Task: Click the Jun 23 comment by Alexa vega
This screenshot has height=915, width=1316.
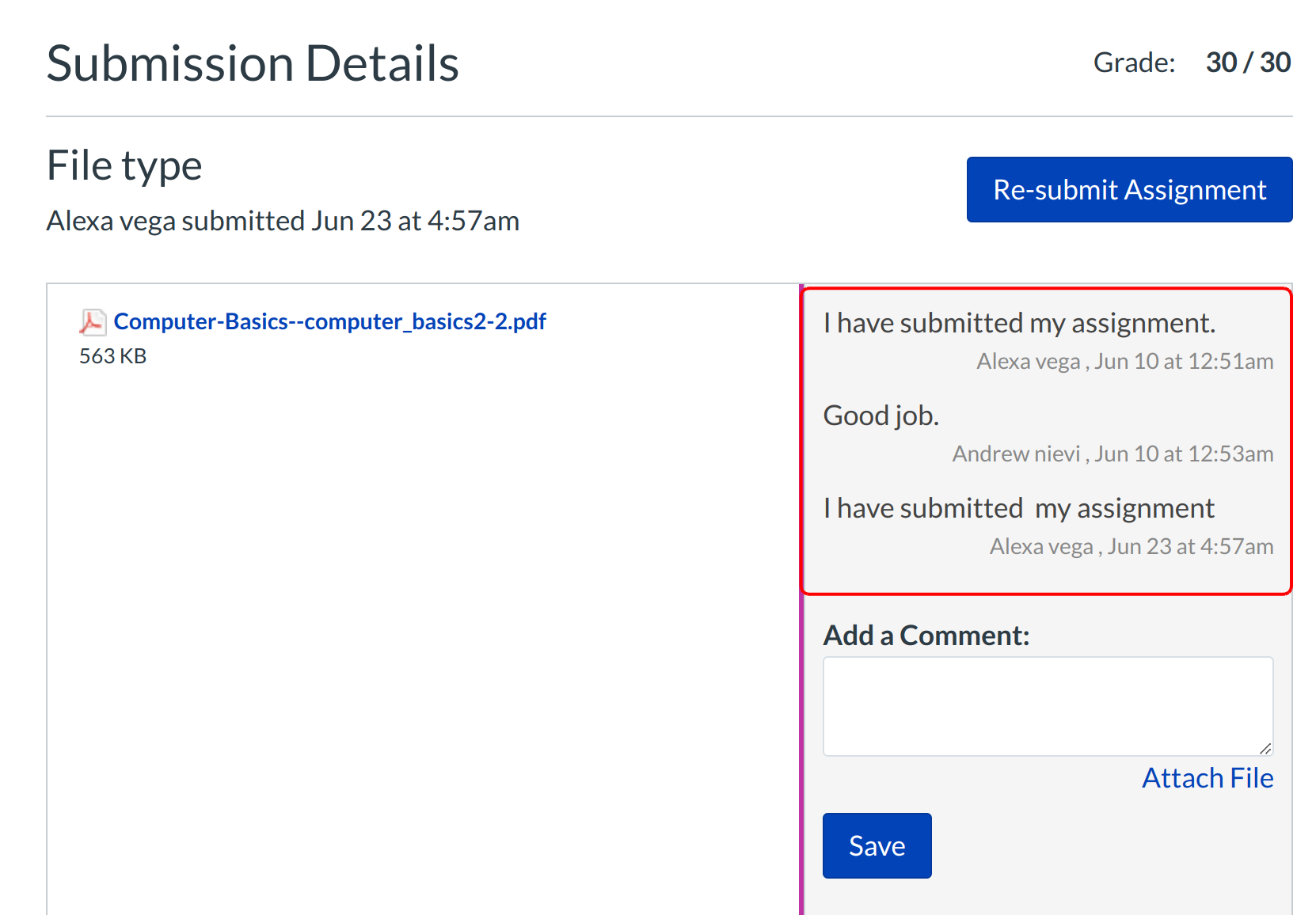Action: (1018, 508)
